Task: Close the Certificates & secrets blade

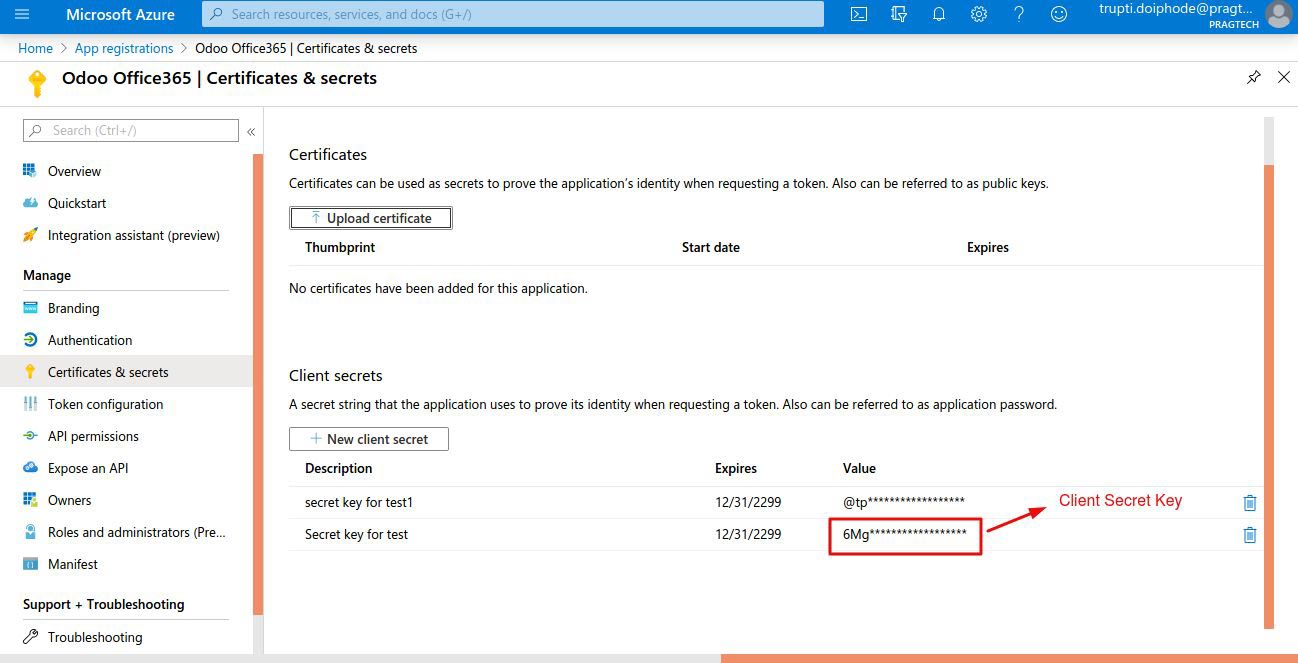Action: [x=1284, y=77]
